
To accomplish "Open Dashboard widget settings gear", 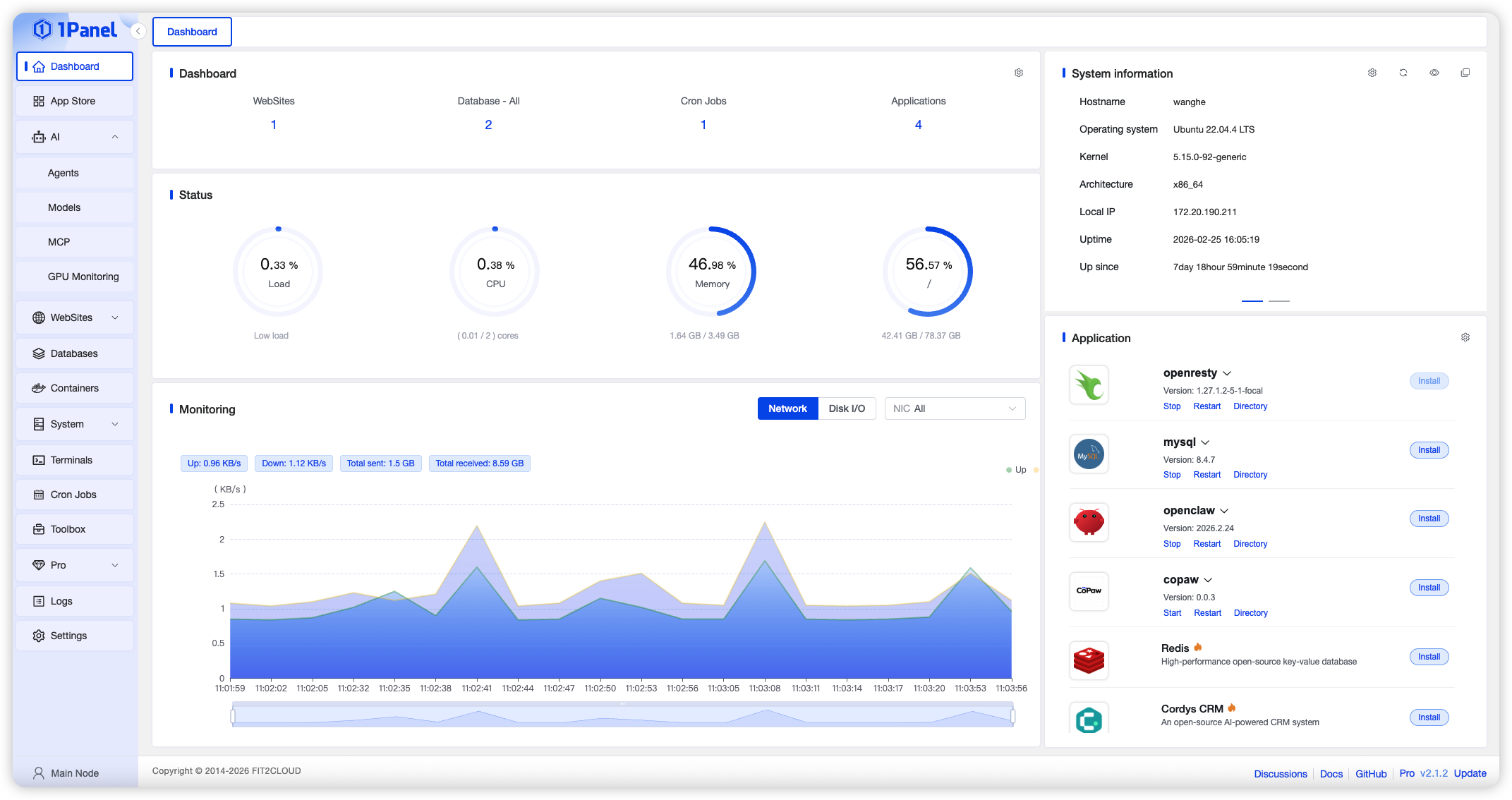I will click(x=1018, y=73).
